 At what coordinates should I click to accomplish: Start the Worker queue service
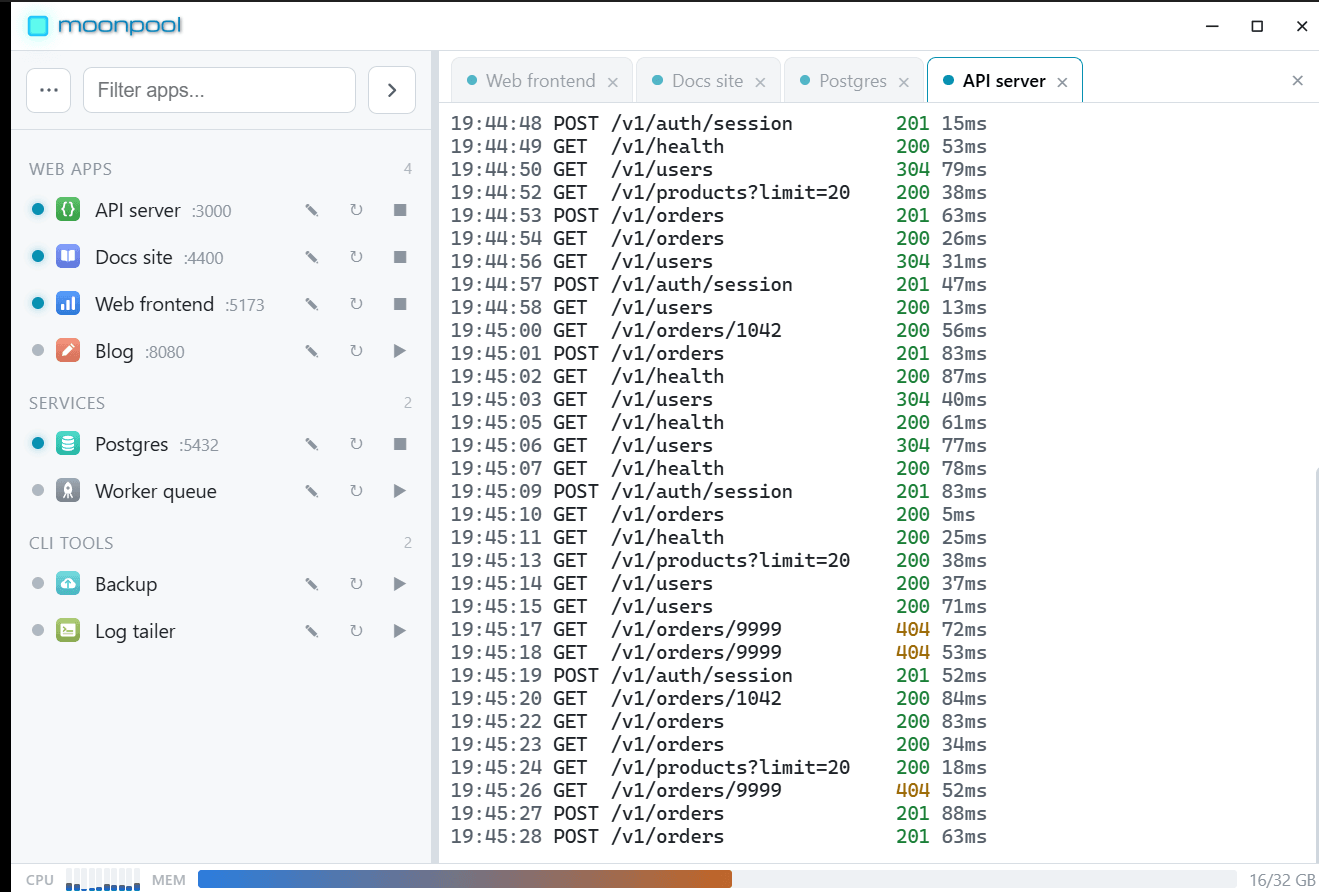tap(400, 491)
